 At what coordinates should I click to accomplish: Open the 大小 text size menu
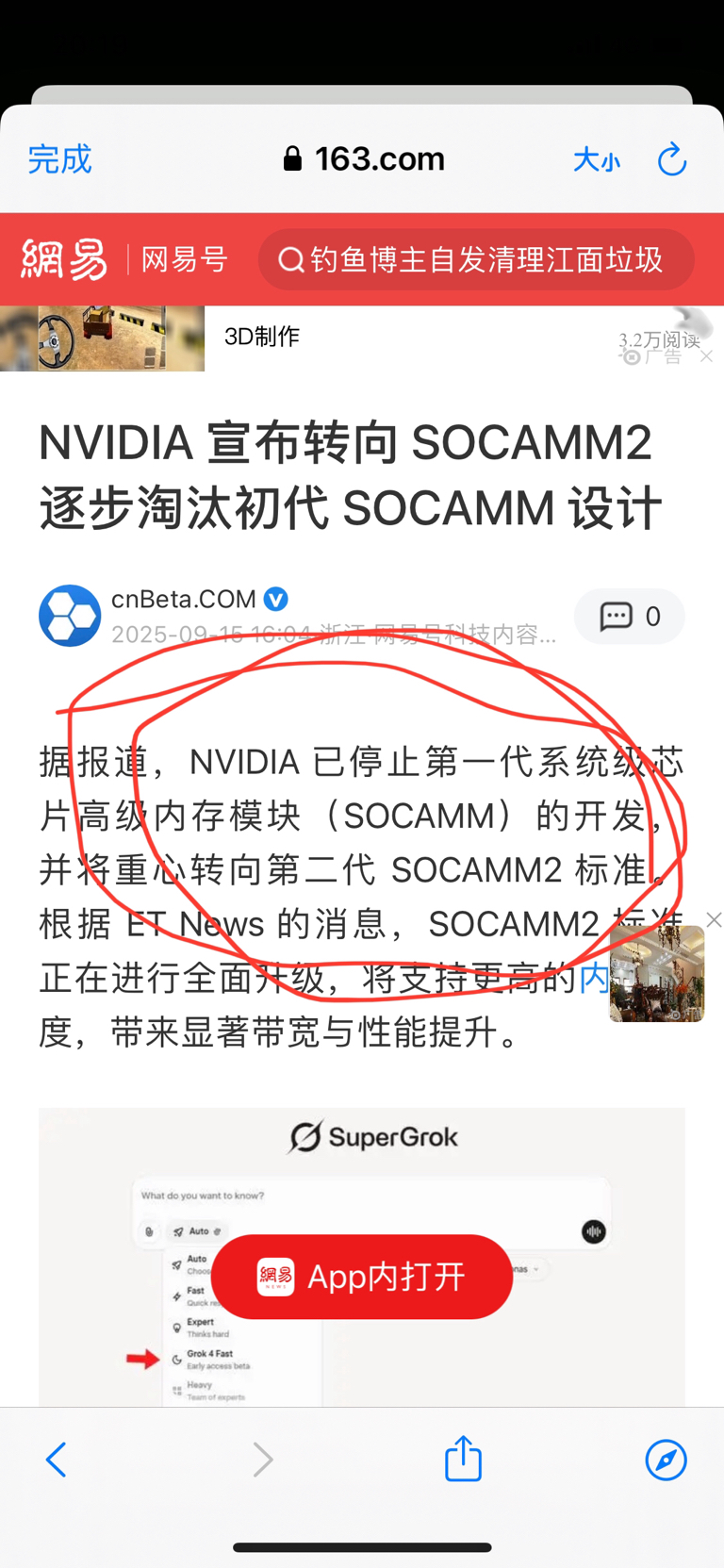597,160
